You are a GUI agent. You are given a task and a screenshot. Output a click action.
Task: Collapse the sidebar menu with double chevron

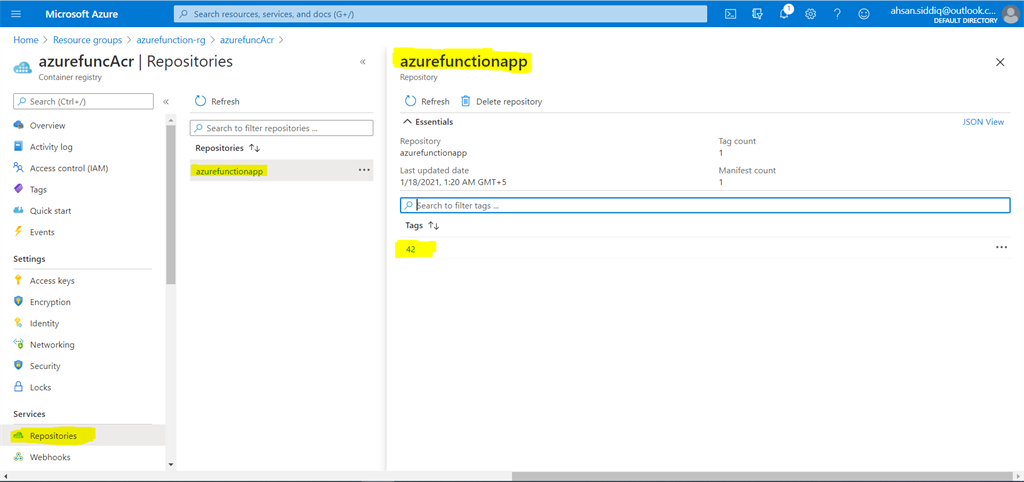pos(166,101)
